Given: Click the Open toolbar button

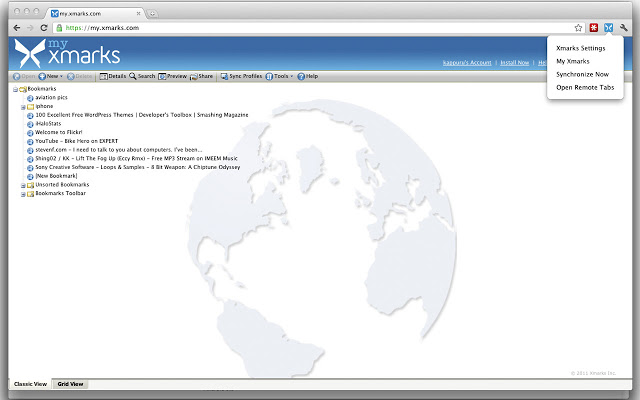Looking at the screenshot, I should pyautogui.click(x=24, y=76).
